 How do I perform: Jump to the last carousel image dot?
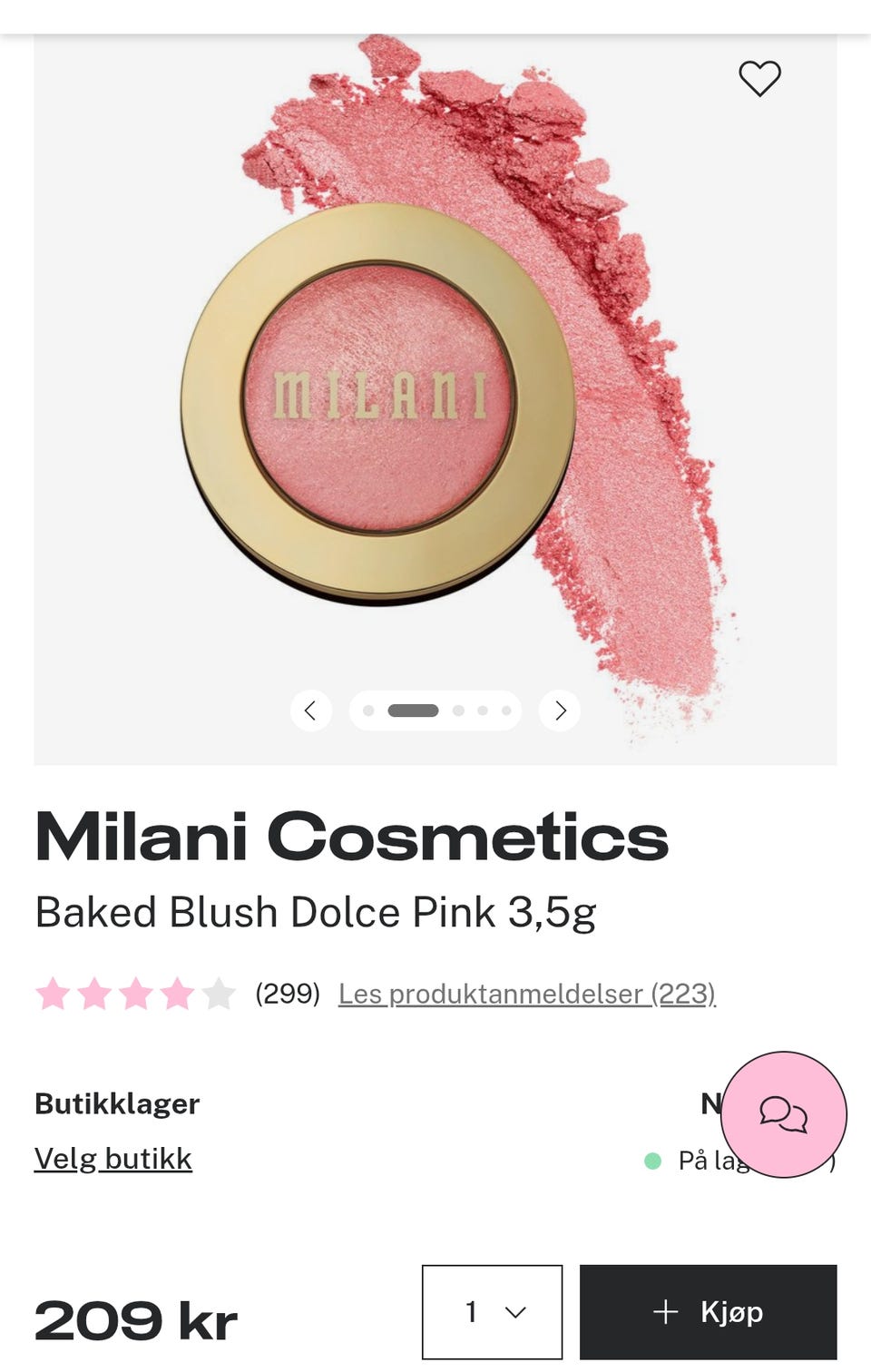[506, 710]
